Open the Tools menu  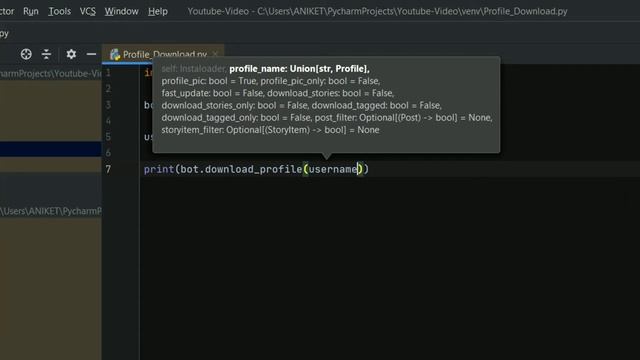60,11
